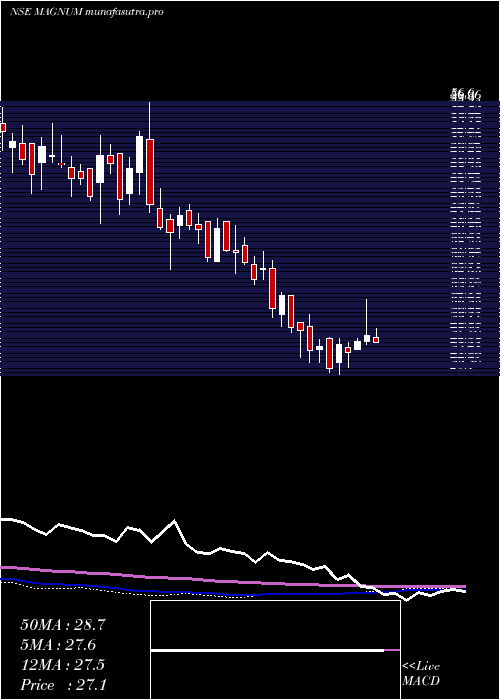Screen dimensions: 500x700
Task: Click the NSE MAGNUM munafasutra.pro title text
Action: click(86, 12)
